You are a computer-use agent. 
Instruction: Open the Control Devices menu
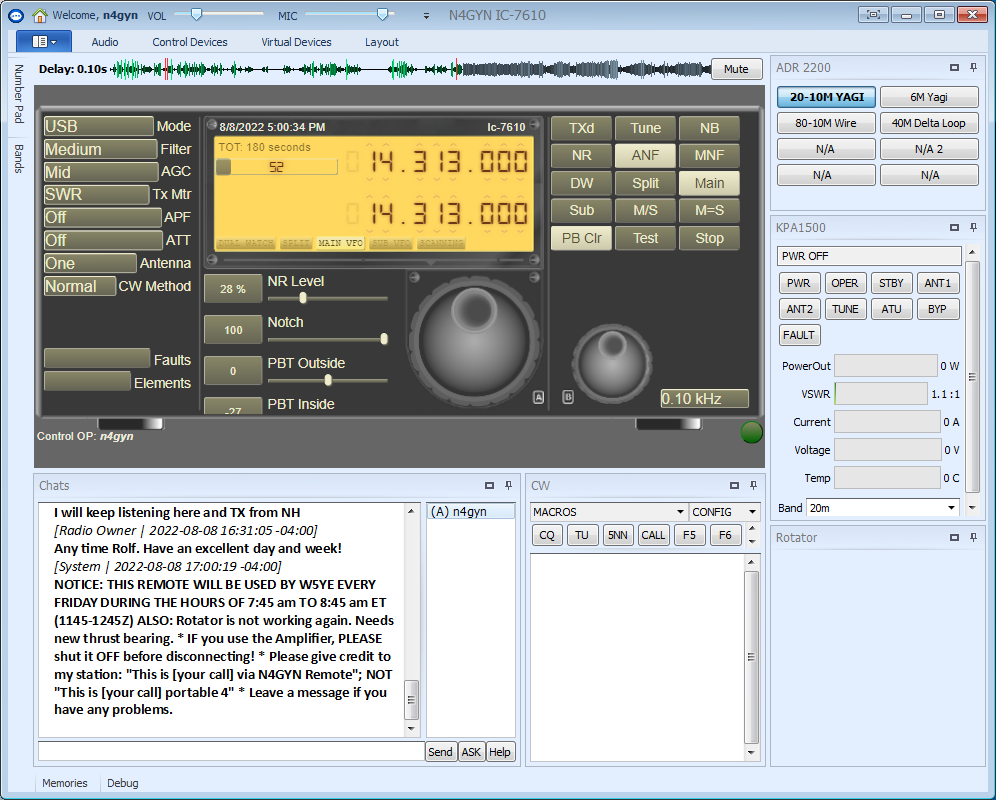(x=190, y=42)
